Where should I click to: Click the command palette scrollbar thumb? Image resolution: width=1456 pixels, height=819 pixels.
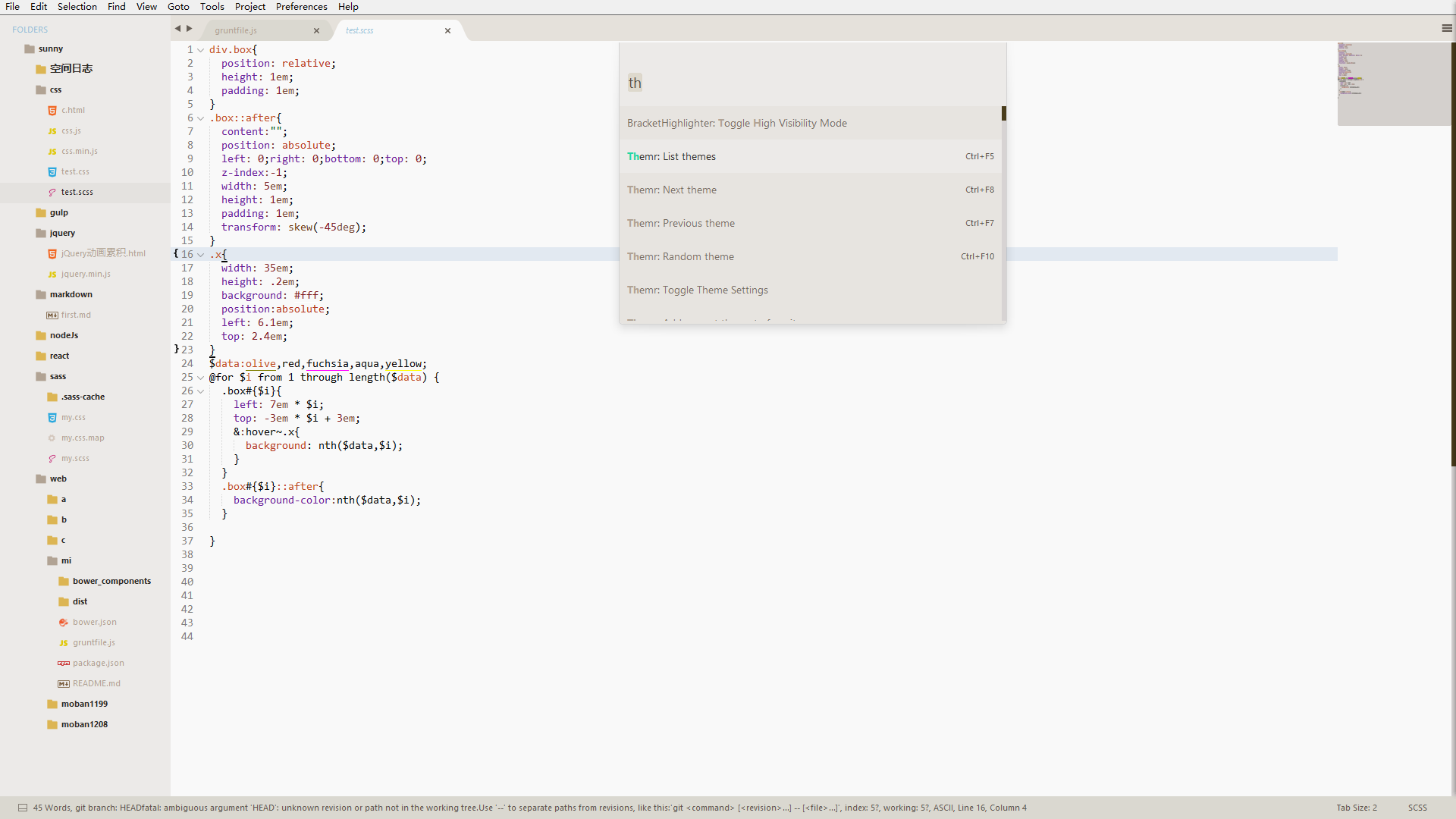1003,114
